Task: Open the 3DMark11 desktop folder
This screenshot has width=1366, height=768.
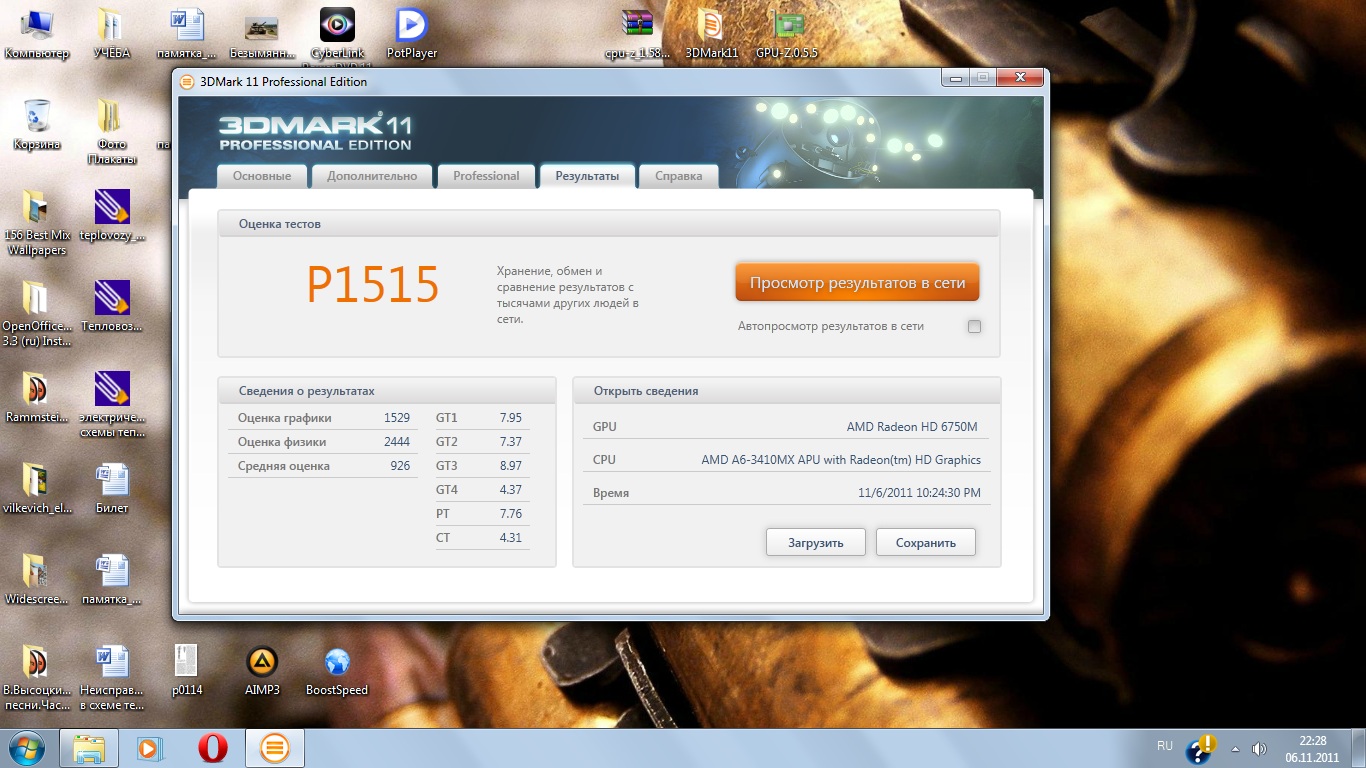Action: [x=711, y=32]
